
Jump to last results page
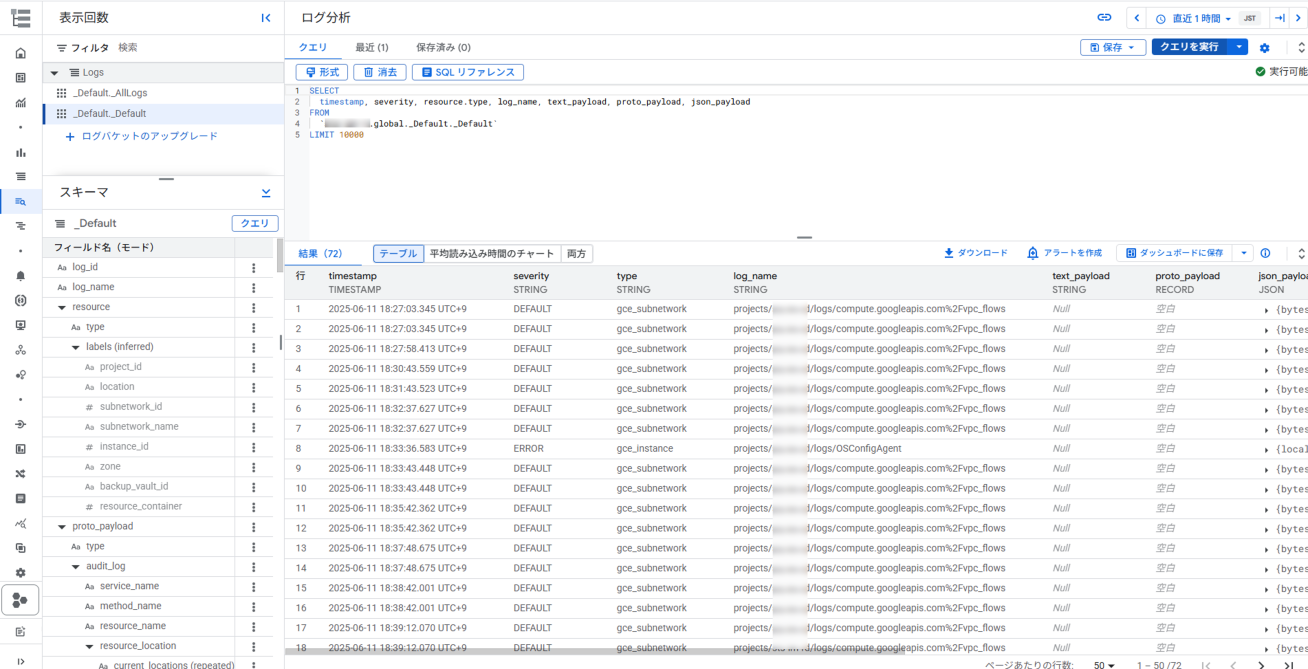pos(1289,665)
